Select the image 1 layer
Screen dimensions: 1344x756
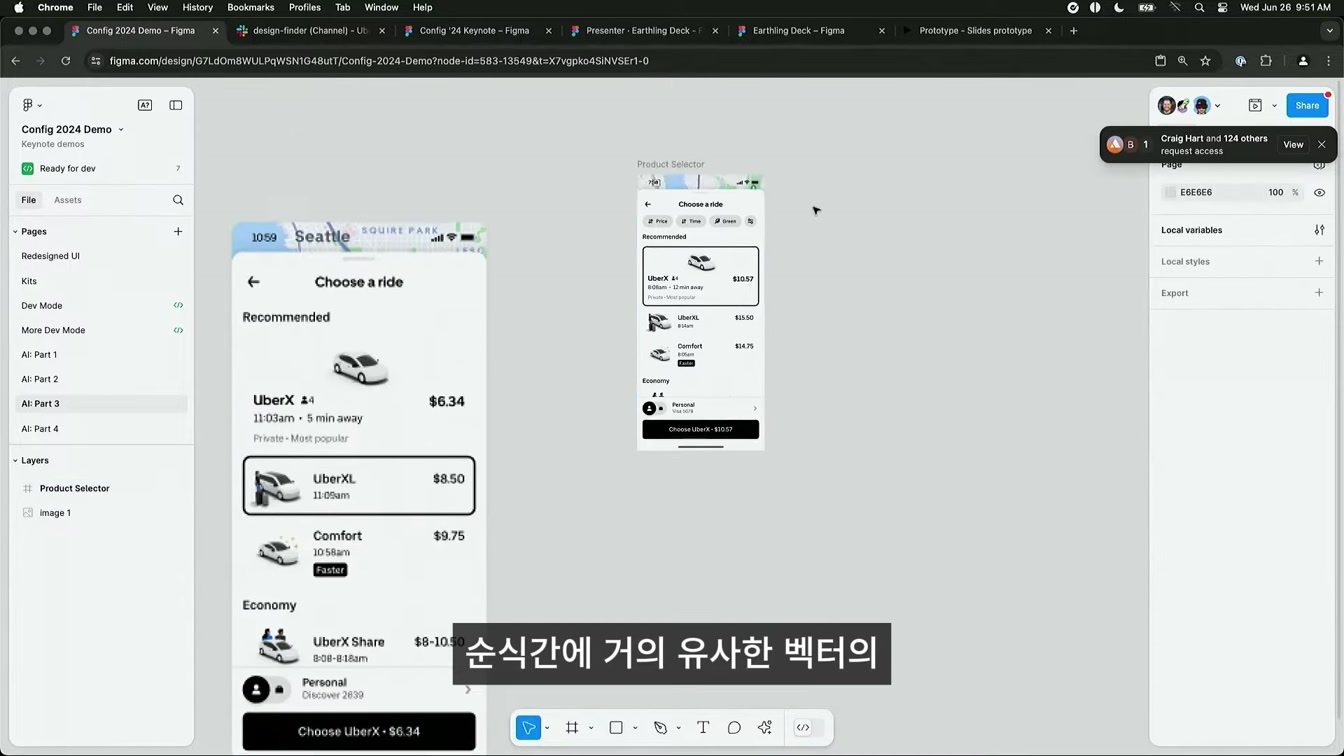point(55,513)
